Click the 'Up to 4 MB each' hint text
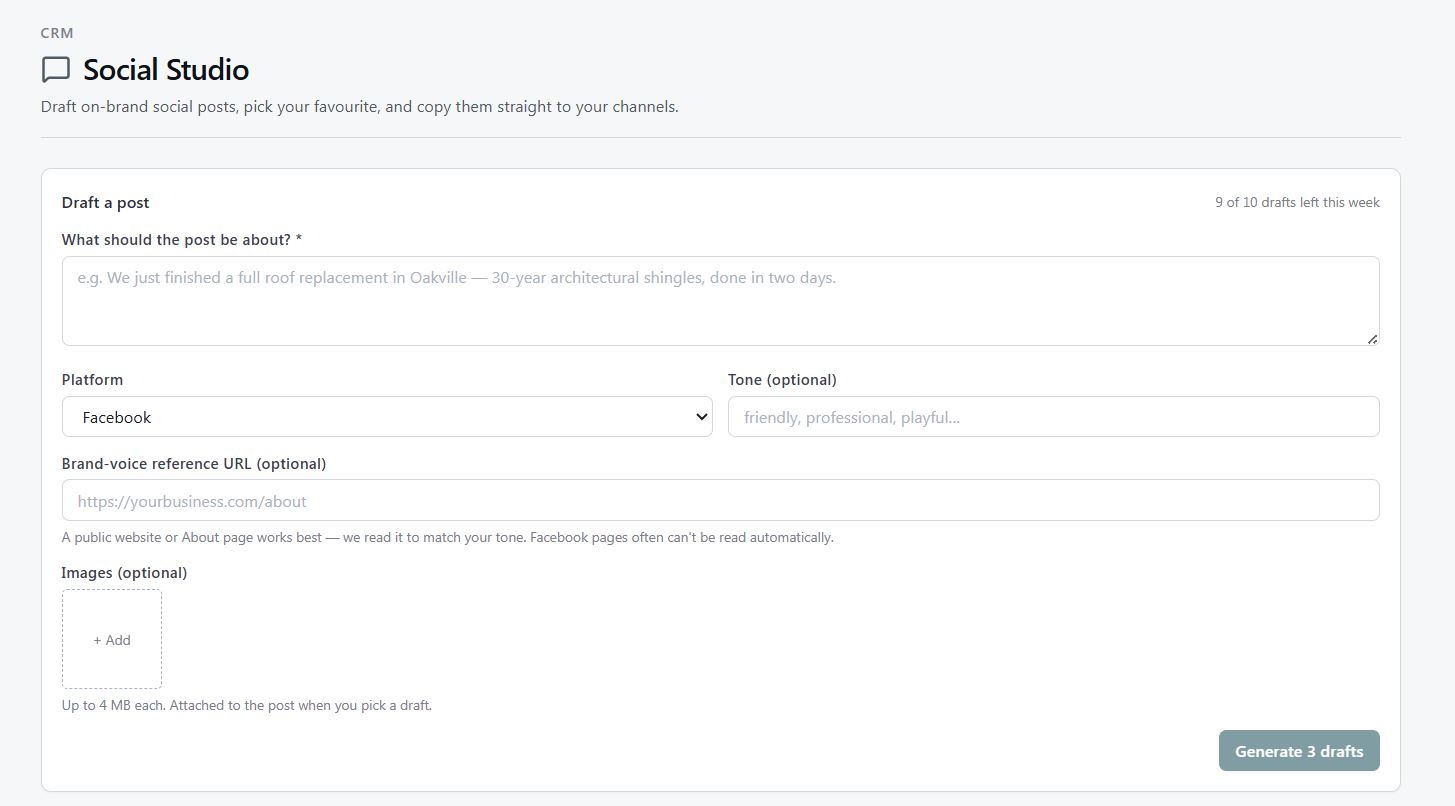This screenshot has width=1455, height=806. pyautogui.click(x=247, y=705)
